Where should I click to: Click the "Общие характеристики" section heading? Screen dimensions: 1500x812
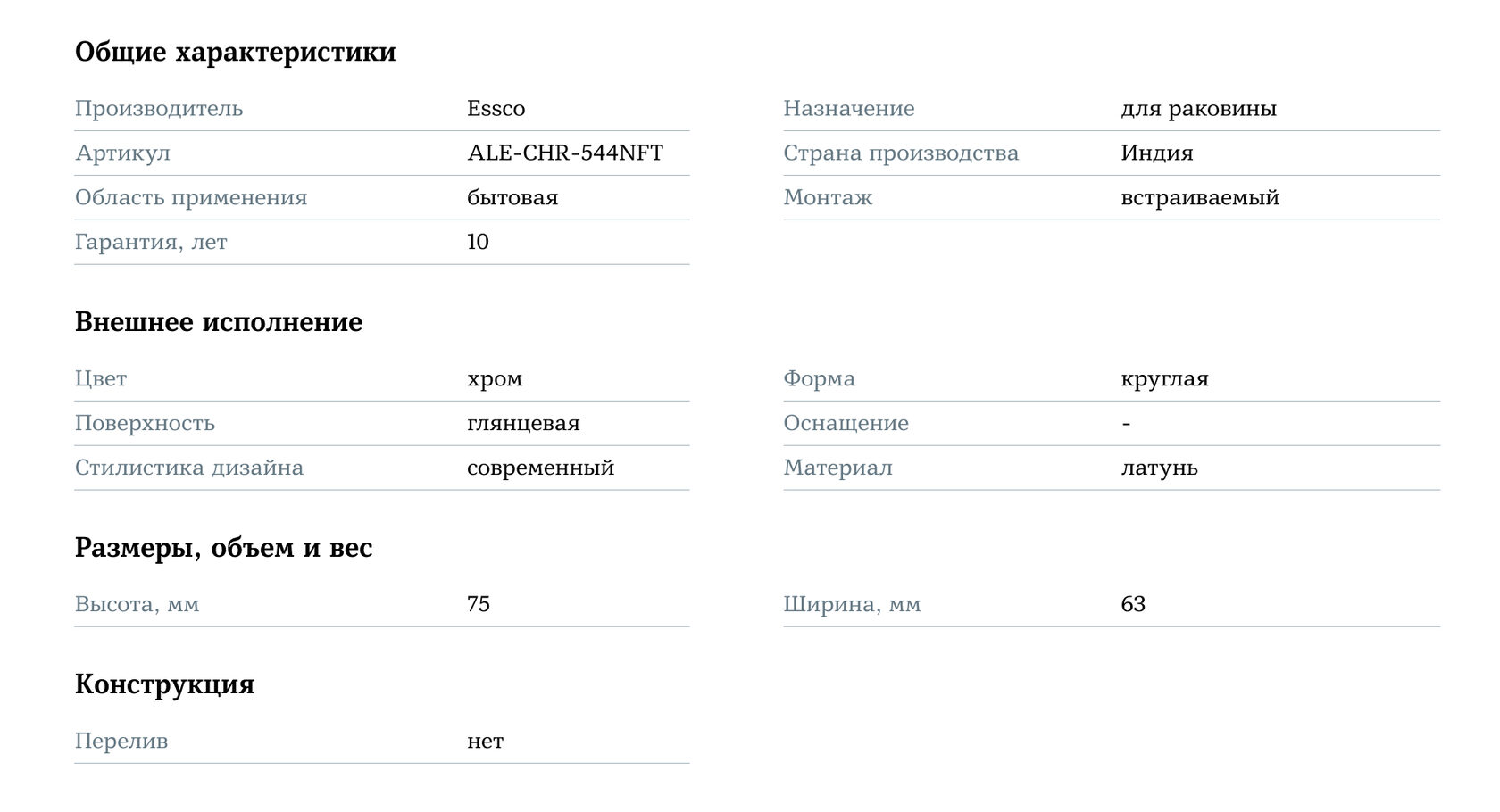pyautogui.click(x=235, y=52)
